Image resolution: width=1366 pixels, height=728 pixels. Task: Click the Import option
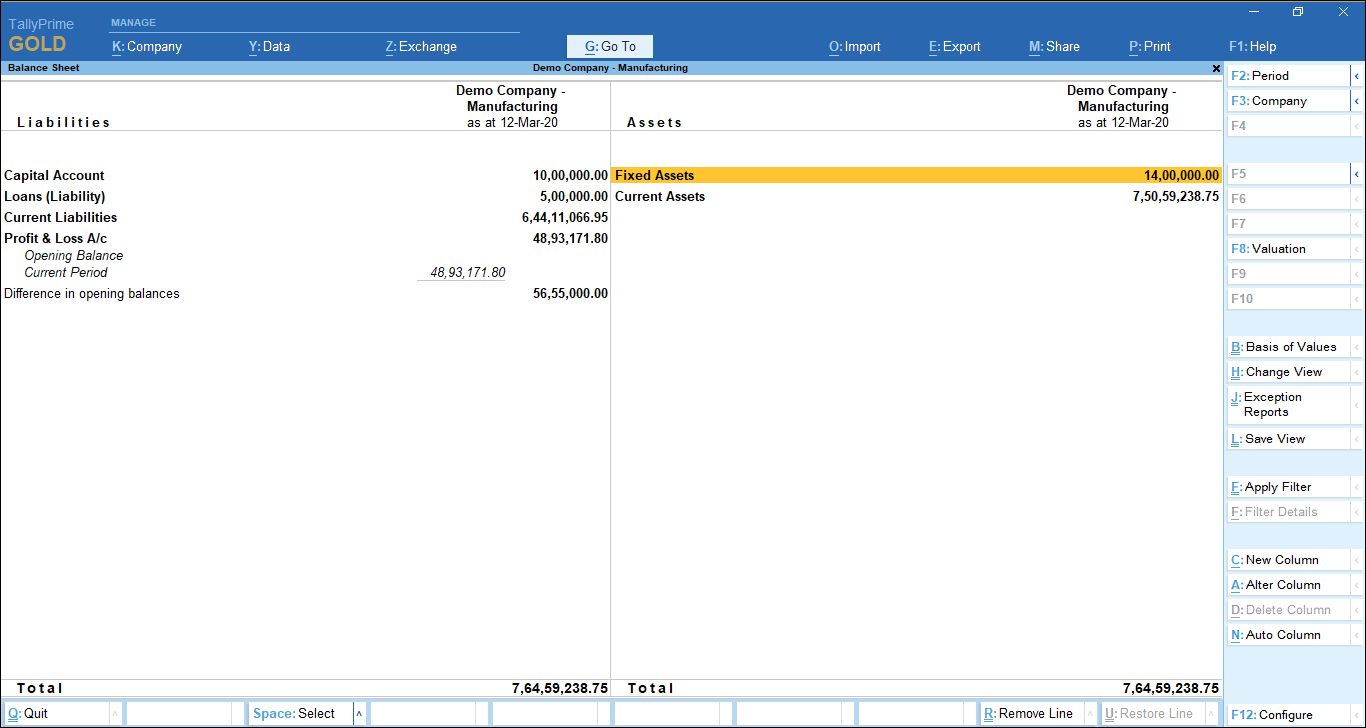854,46
